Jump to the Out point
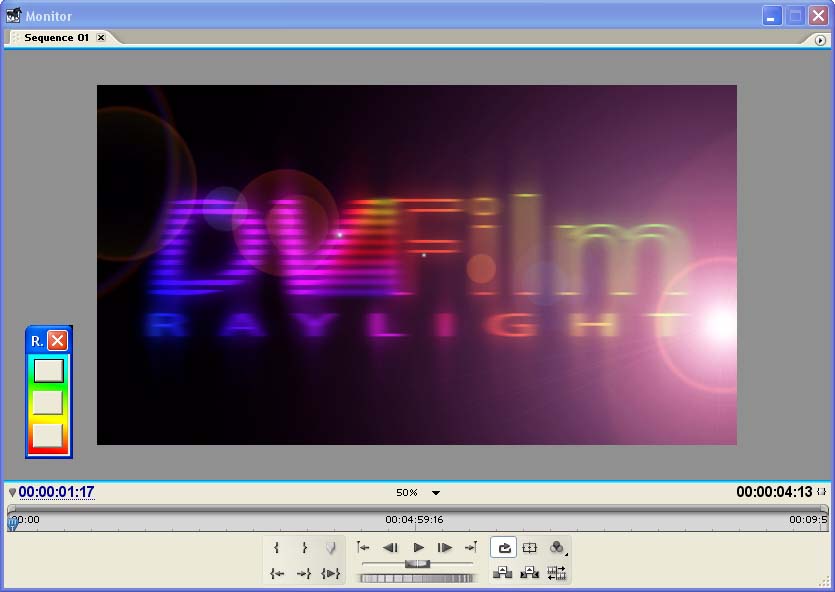 coord(304,573)
